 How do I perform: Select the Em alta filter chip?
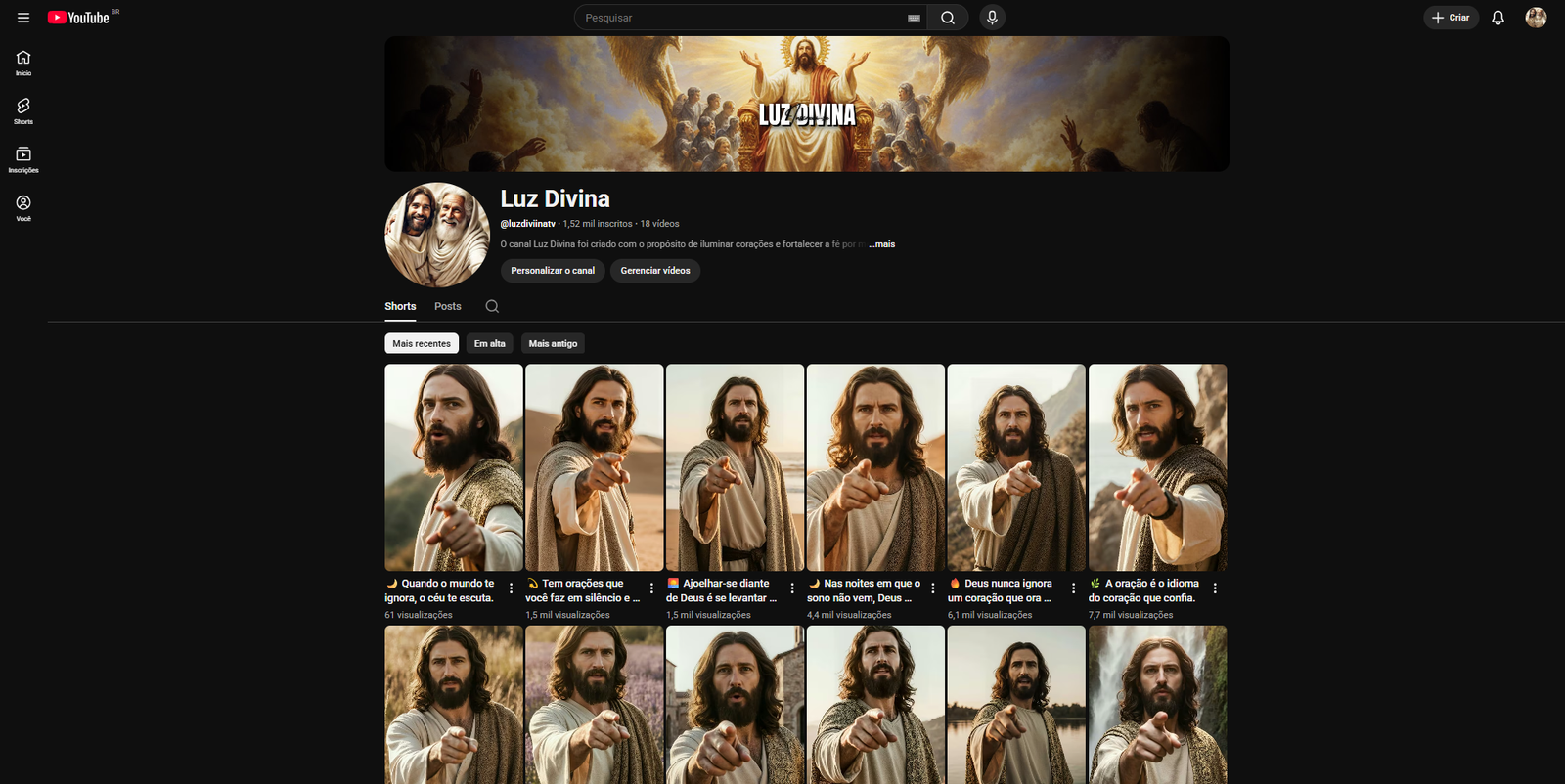(490, 344)
